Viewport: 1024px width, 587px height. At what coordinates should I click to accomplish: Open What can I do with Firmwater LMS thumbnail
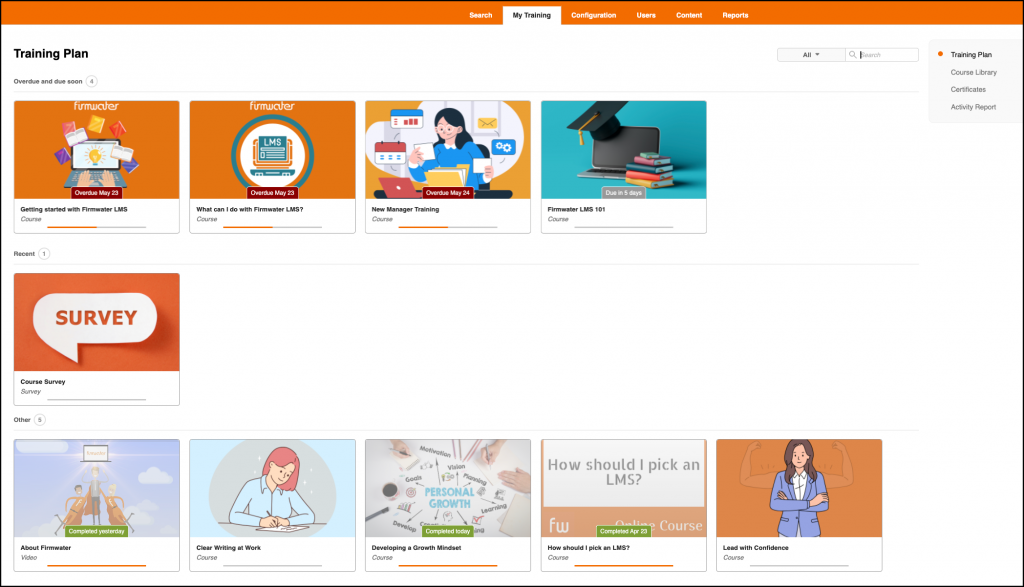click(x=272, y=150)
